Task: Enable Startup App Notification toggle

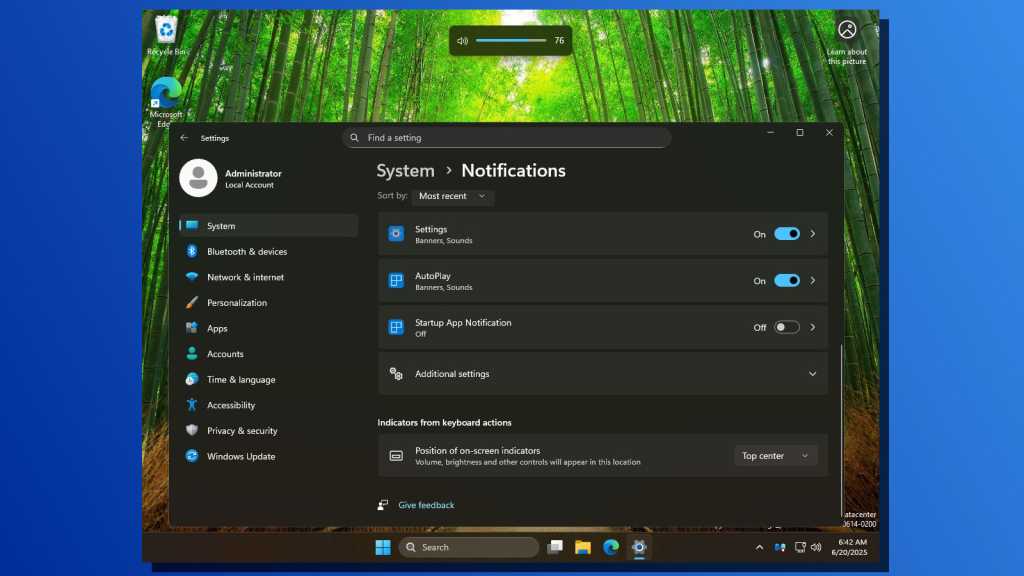Action: point(787,327)
